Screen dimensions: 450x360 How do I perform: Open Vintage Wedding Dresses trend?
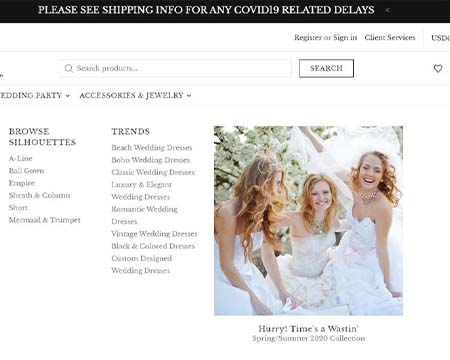click(x=154, y=234)
